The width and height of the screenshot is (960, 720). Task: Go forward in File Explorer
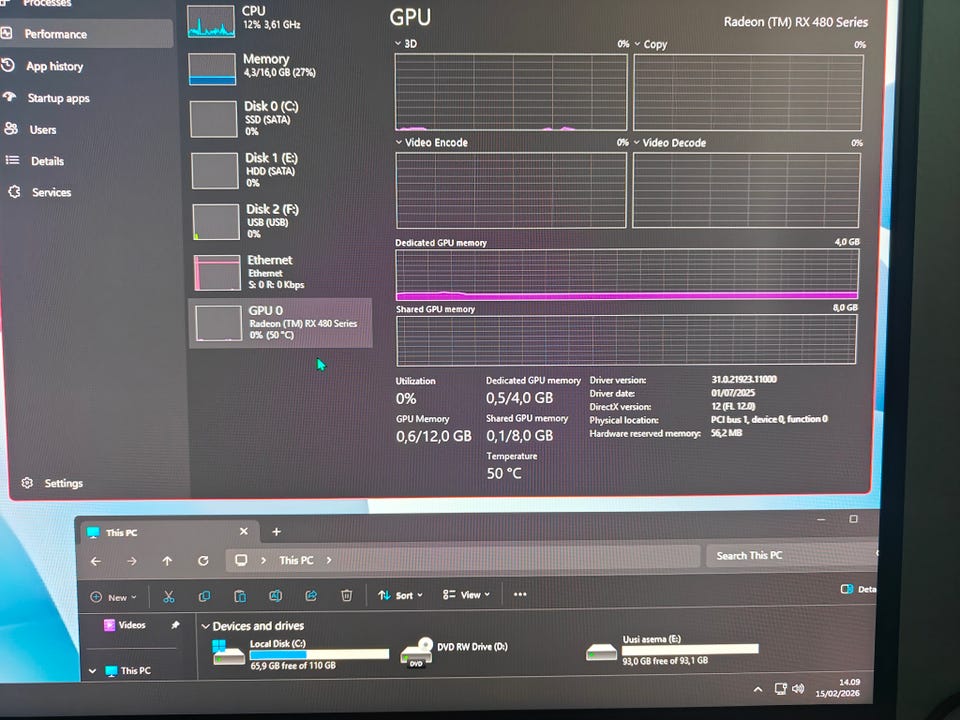point(132,561)
